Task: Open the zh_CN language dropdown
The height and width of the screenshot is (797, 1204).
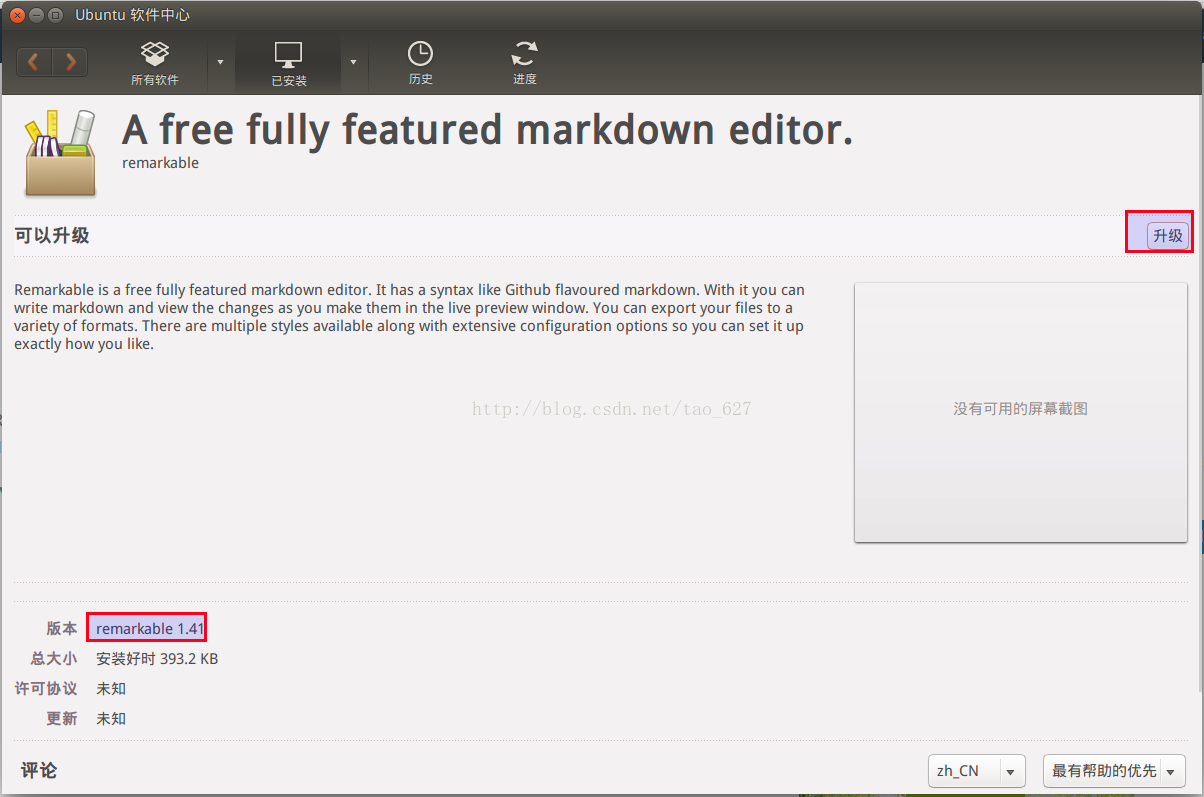Action: pyautogui.click(x=977, y=771)
